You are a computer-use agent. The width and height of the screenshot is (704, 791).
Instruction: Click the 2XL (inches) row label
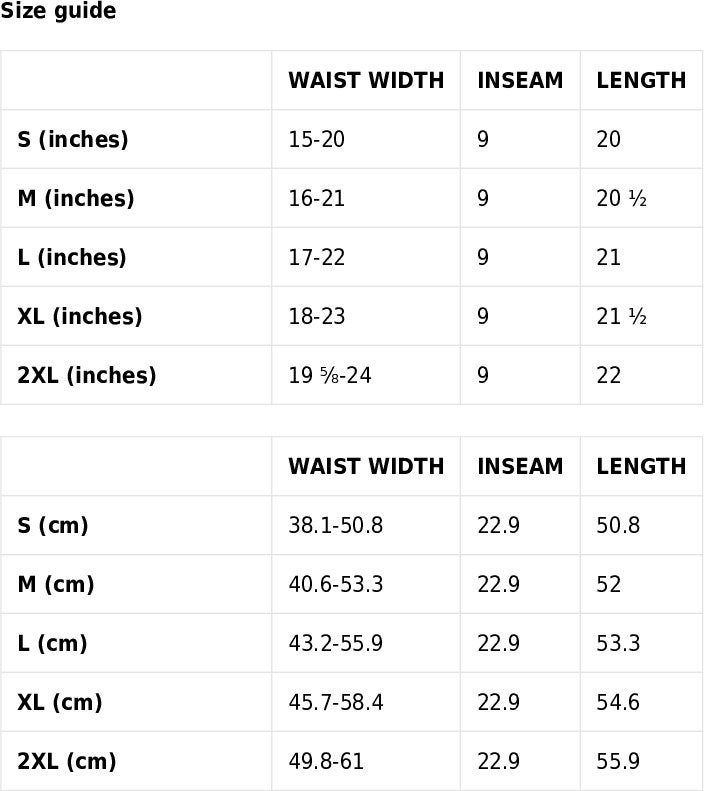[87, 375]
